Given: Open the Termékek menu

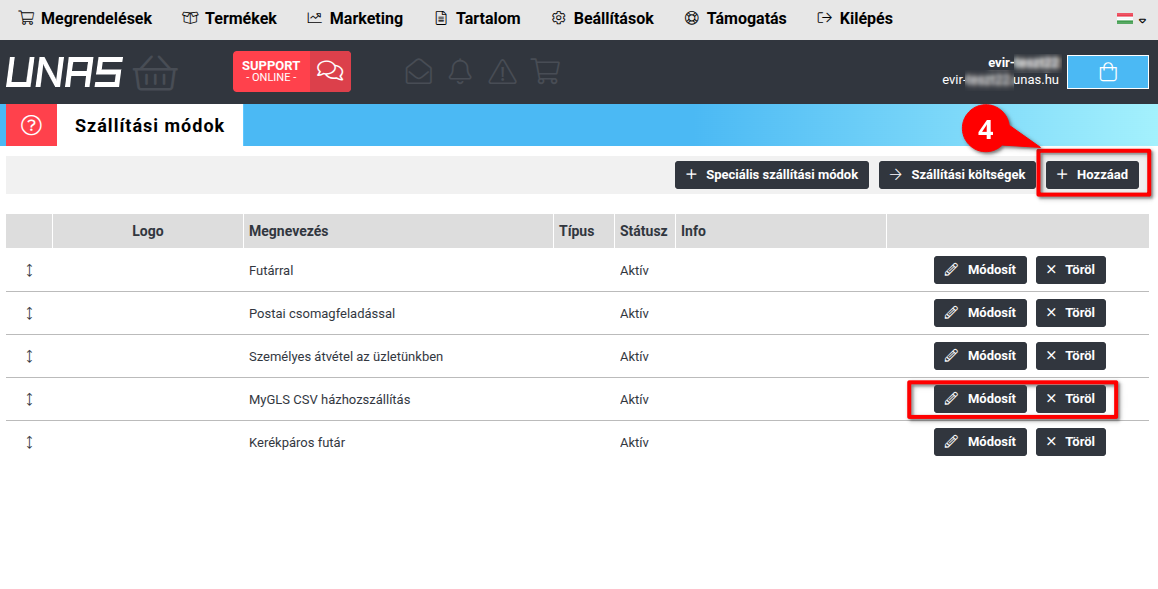Looking at the screenshot, I should [229, 18].
